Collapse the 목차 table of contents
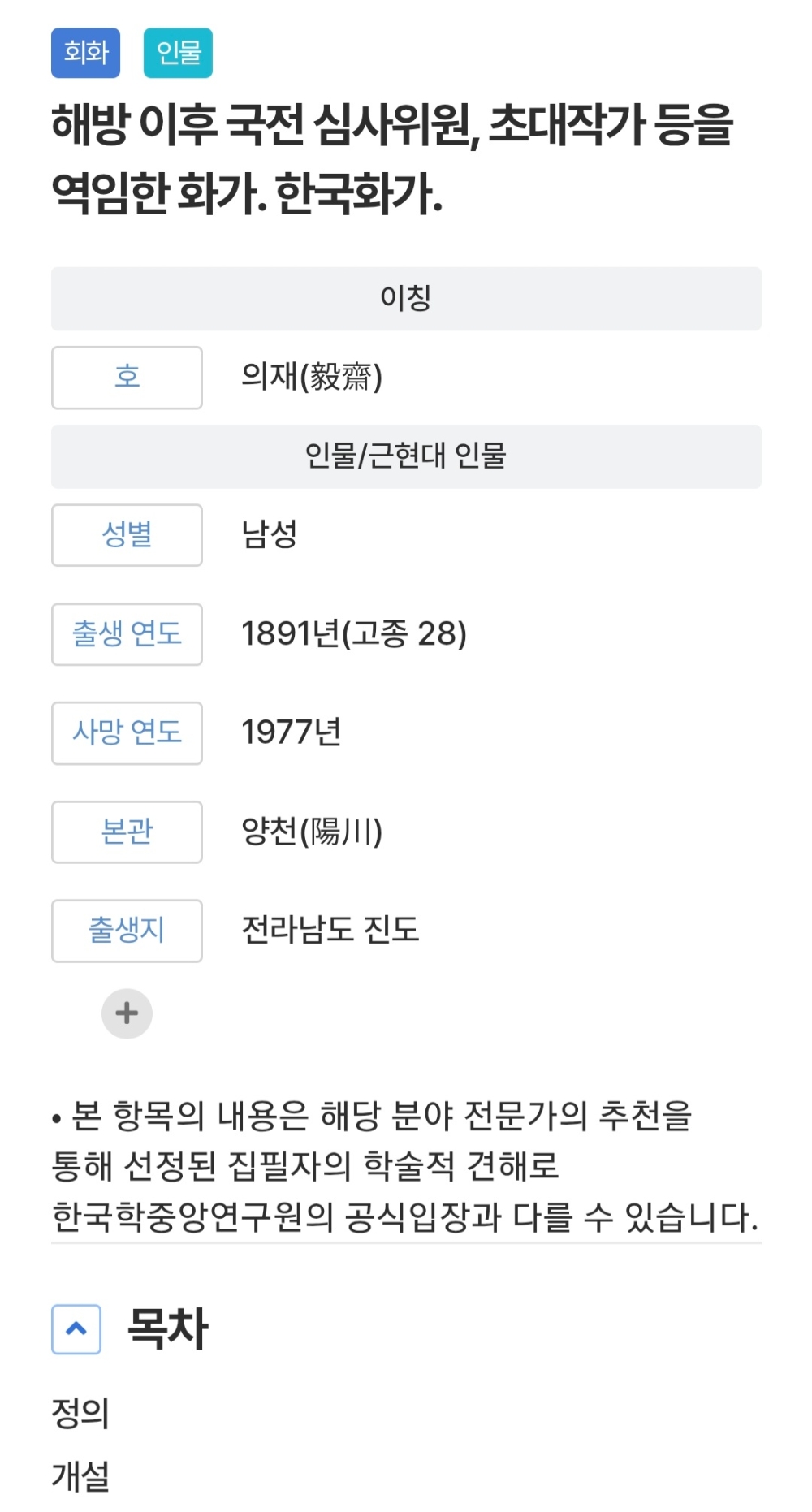 pos(76,1329)
